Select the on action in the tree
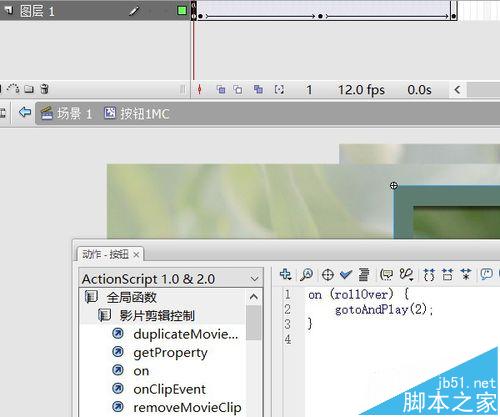500x417 pixels. click(x=141, y=371)
